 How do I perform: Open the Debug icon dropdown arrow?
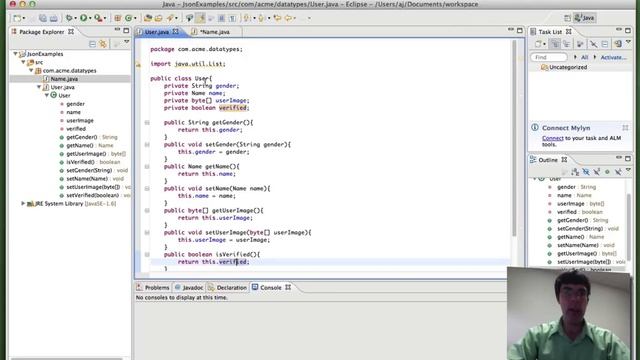click(76, 18)
